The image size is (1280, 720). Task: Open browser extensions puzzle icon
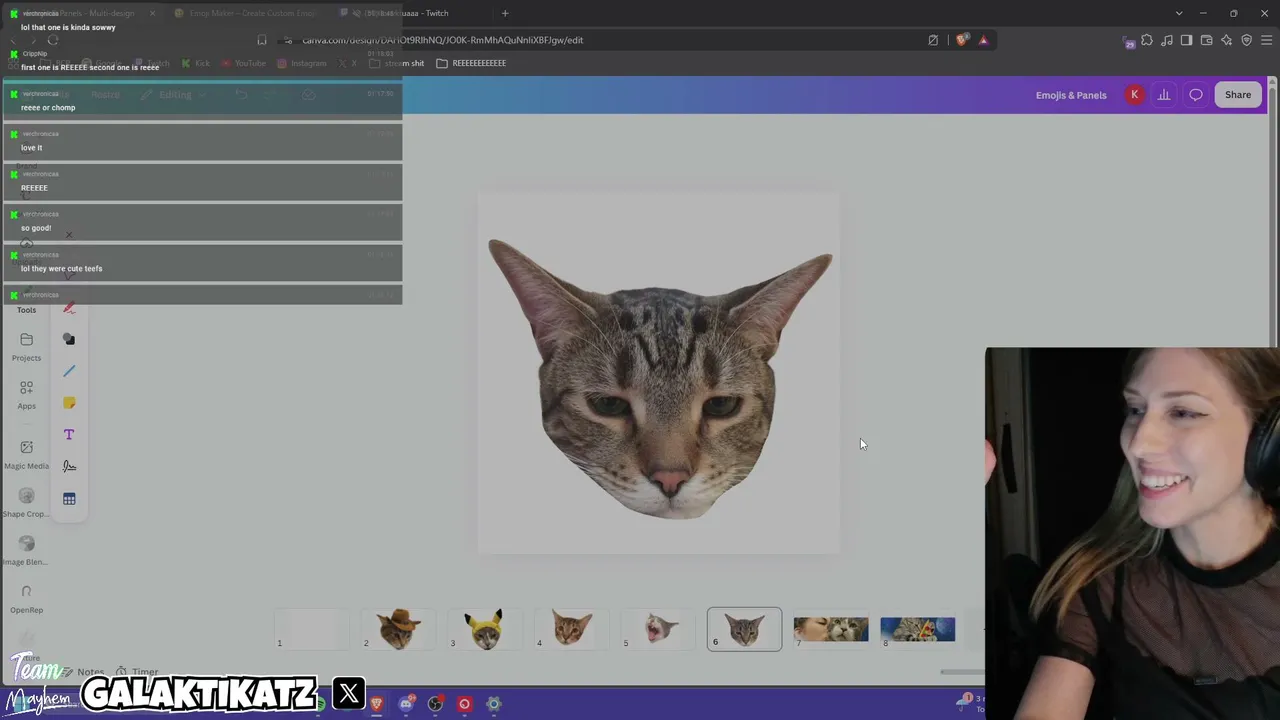click(1147, 40)
